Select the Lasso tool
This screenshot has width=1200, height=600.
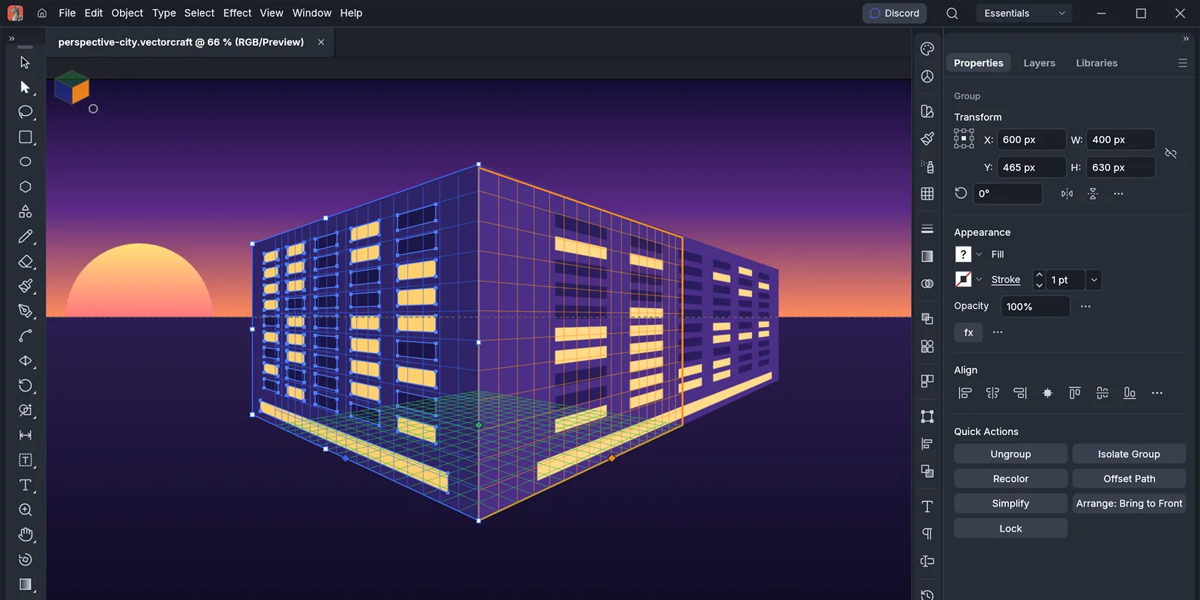26,112
